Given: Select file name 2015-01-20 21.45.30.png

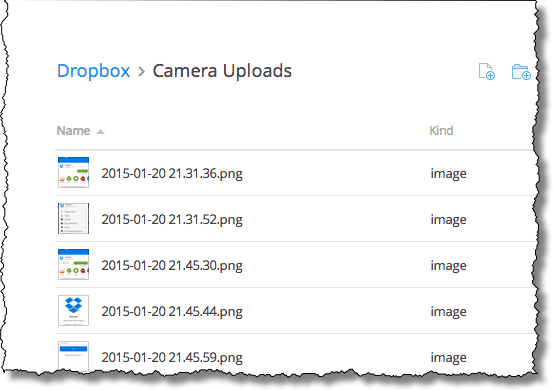Looking at the screenshot, I should (x=172, y=265).
